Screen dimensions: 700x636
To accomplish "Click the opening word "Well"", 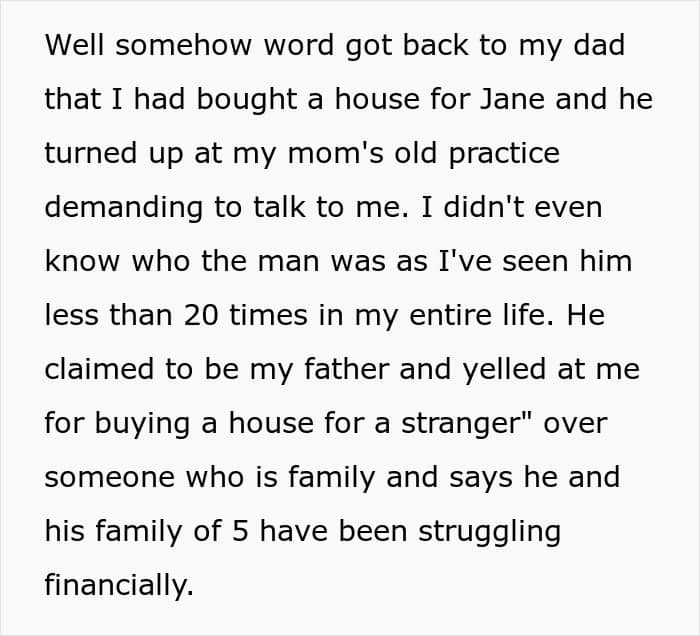I will tap(75, 45).
